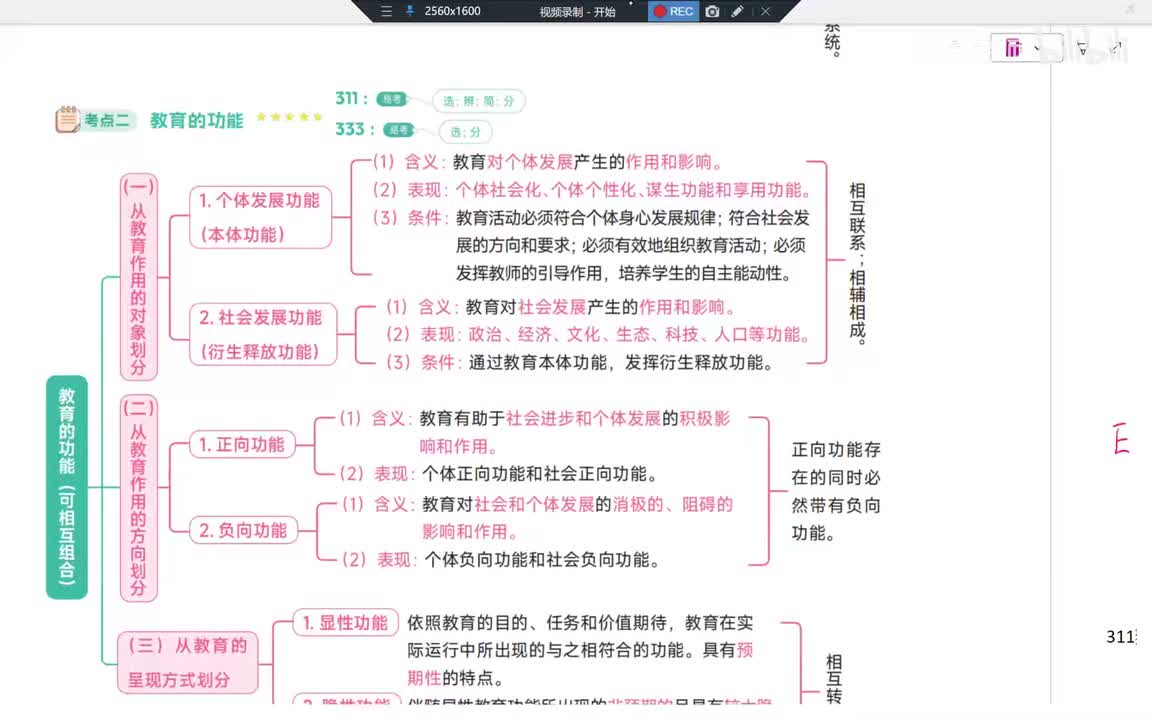Select the (三)从教育的呈现方式划分 node

[188, 663]
